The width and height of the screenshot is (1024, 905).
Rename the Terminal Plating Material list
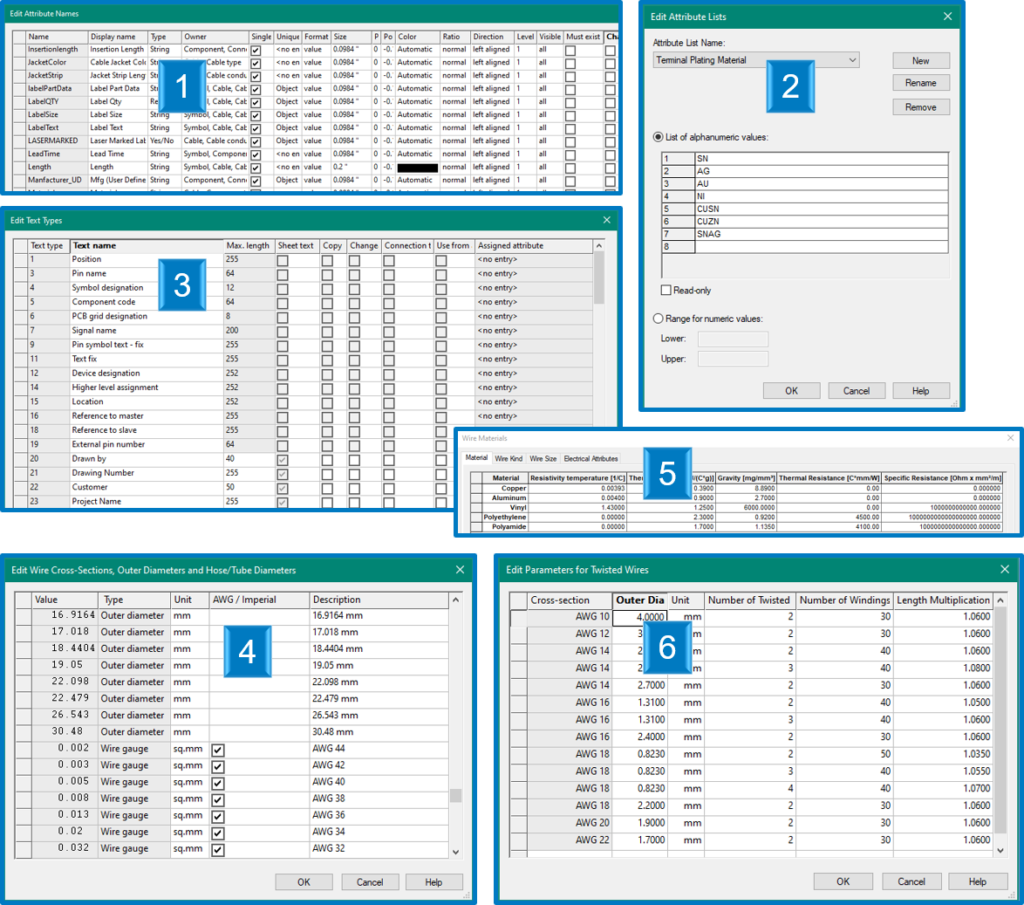tap(919, 82)
